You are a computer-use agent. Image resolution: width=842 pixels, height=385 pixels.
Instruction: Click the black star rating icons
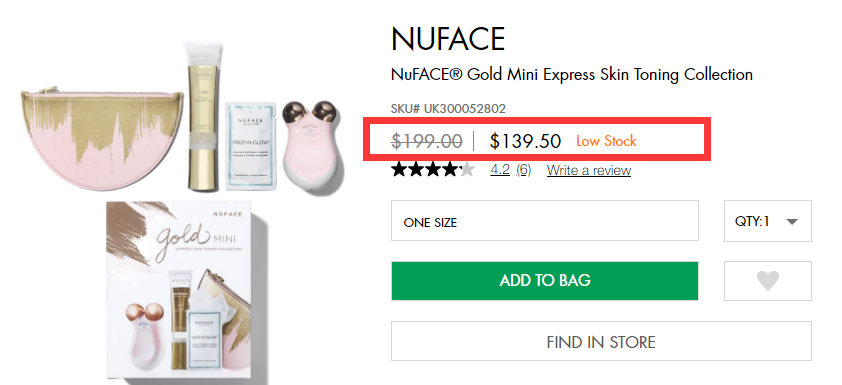coord(433,170)
